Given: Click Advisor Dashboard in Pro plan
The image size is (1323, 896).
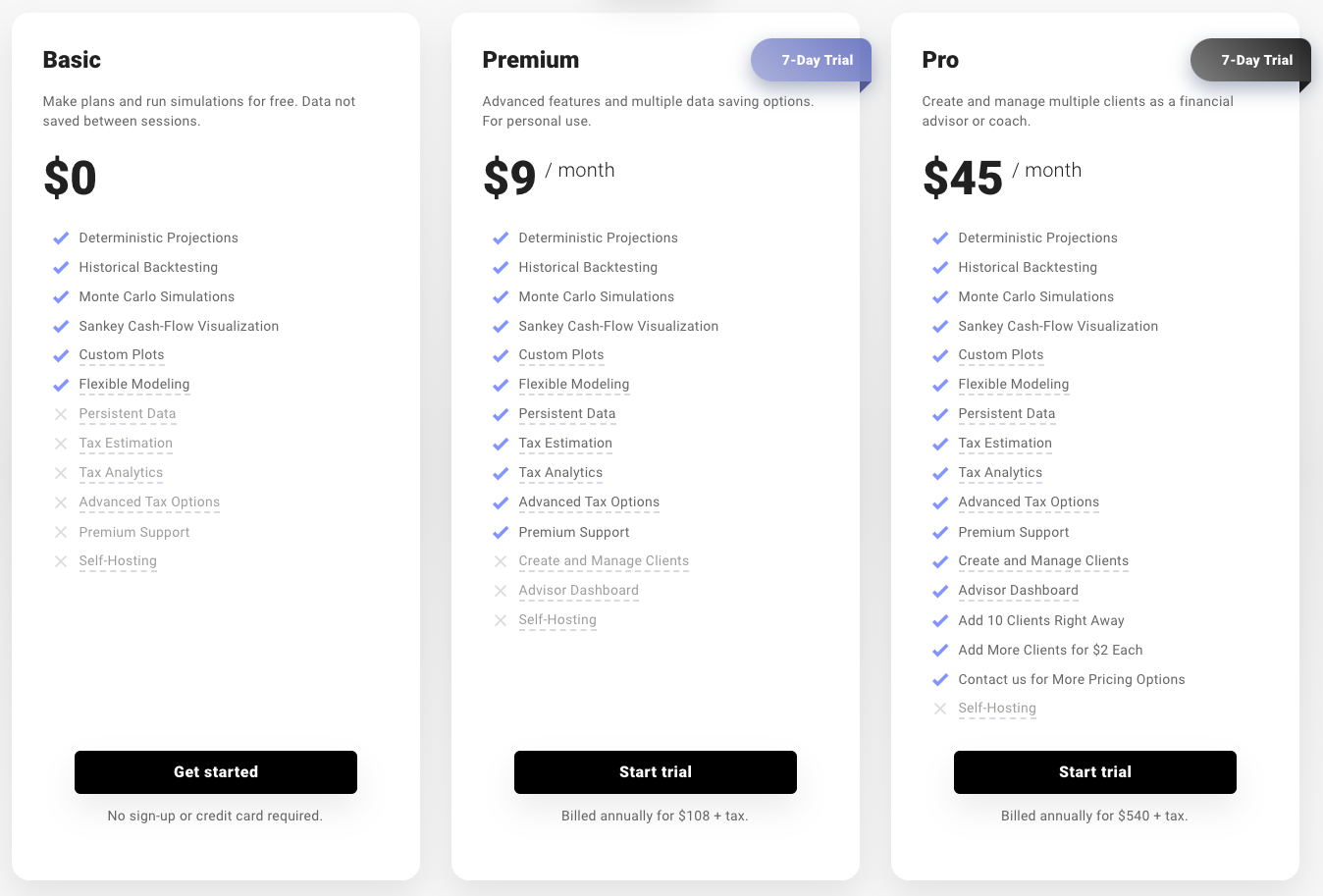Looking at the screenshot, I should point(1018,591).
